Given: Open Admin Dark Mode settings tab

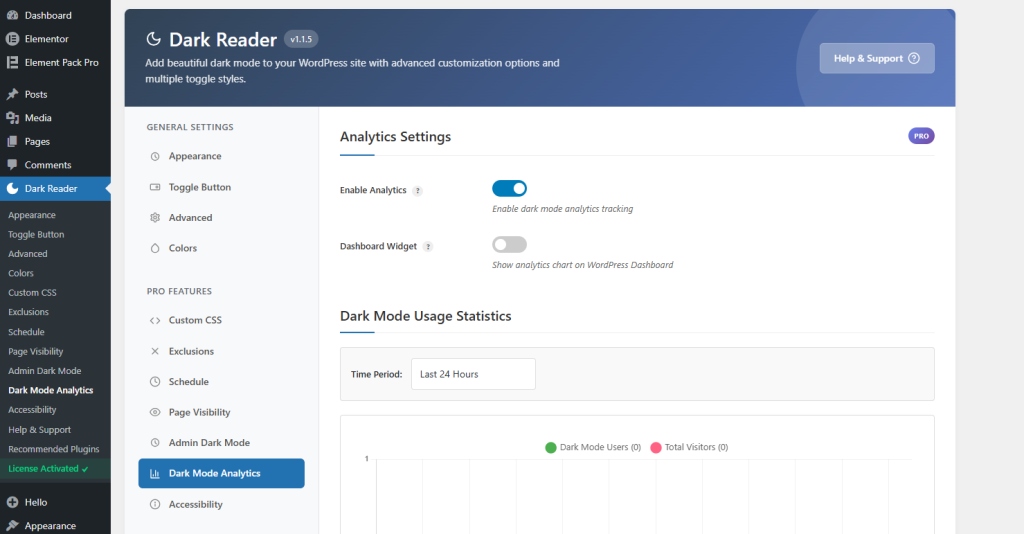Looking at the screenshot, I should pyautogui.click(x=221, y=443).
